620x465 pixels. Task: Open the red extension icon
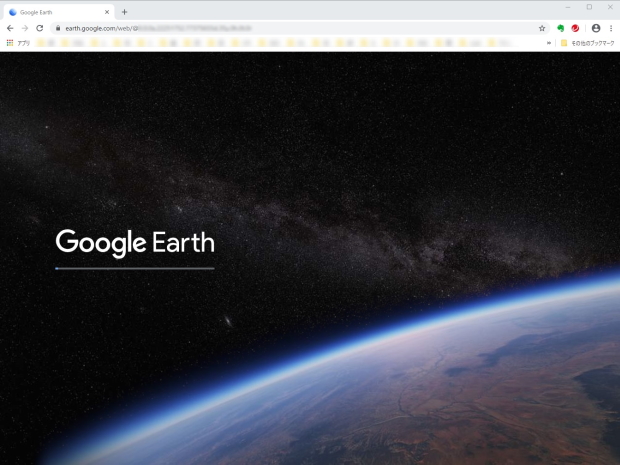575,28
